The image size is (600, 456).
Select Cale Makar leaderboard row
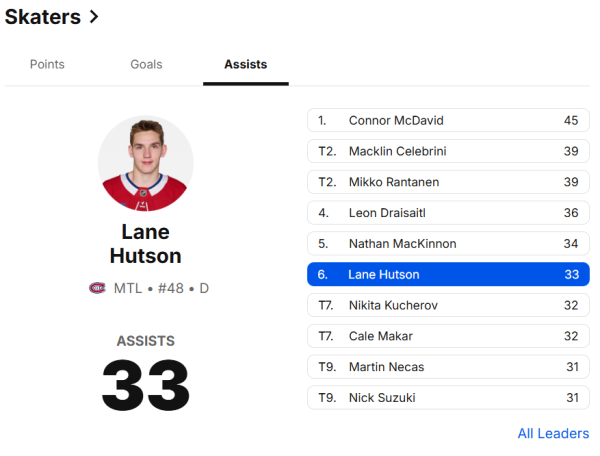448,336
